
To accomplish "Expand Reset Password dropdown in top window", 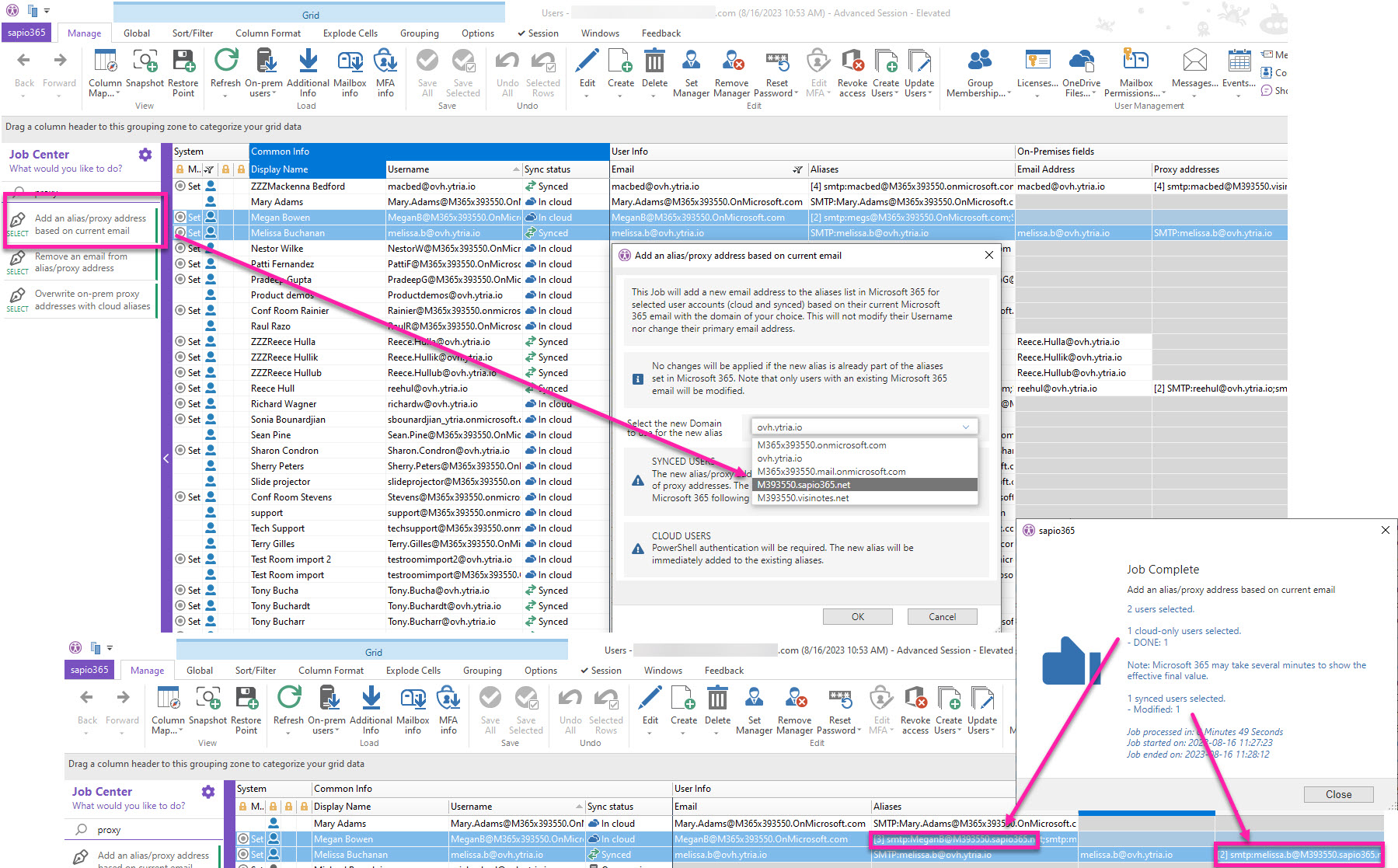I will tap(796, 94).
